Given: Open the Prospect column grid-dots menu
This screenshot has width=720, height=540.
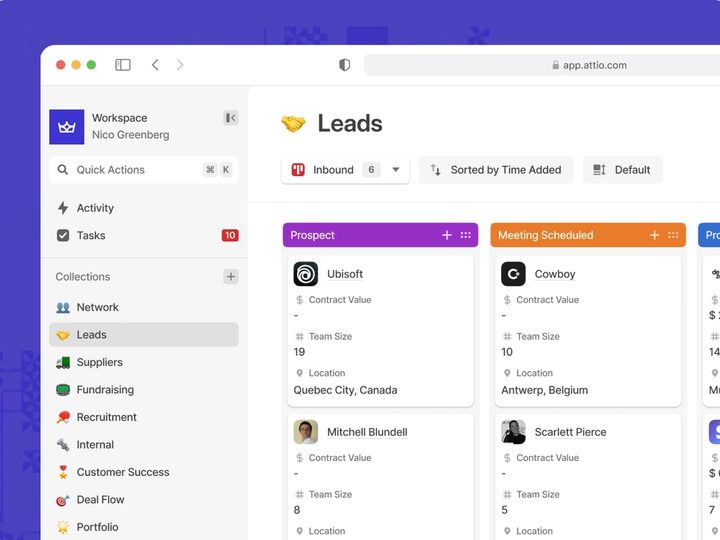Looking at the screenshot, I should pos(466,235).
